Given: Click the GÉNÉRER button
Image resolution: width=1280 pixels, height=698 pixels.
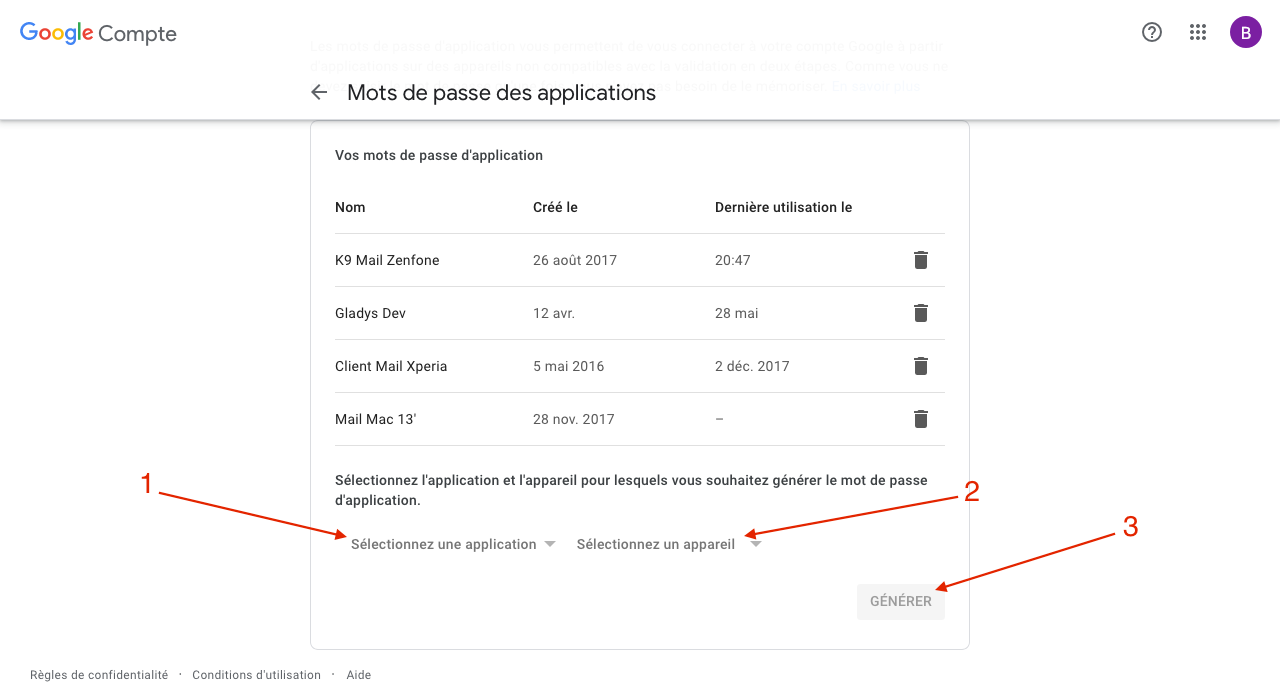Looking at the screenshot, I should click(x=900, y=601).
